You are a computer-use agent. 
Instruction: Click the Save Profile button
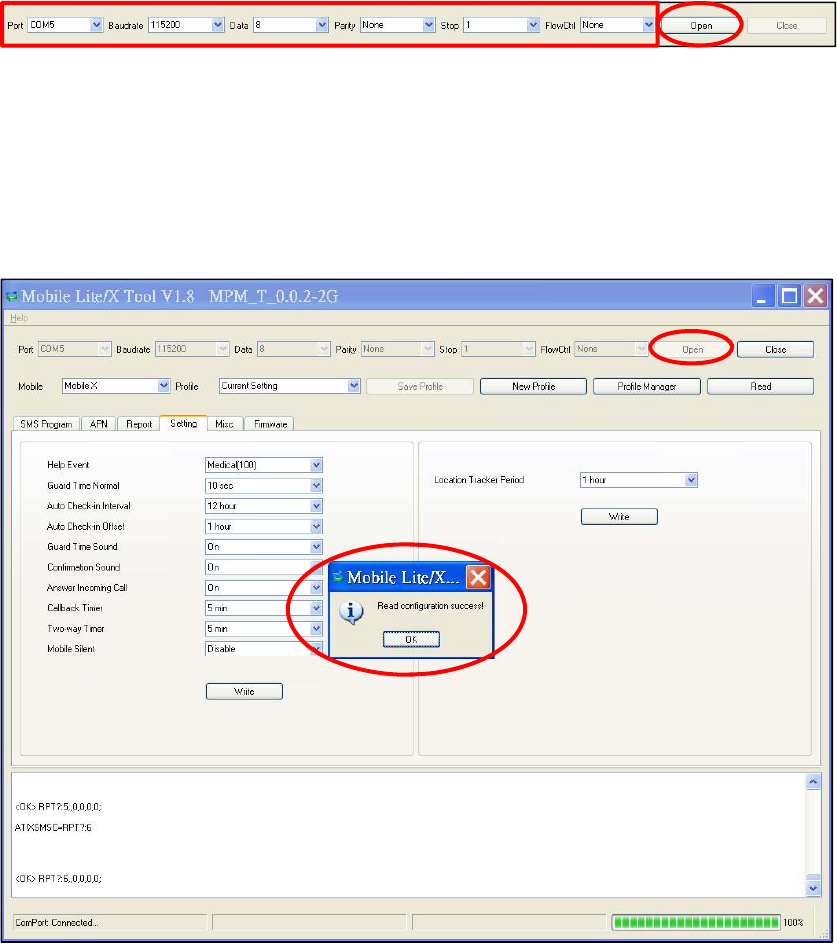pyautogui.click(x=420, y=387)
